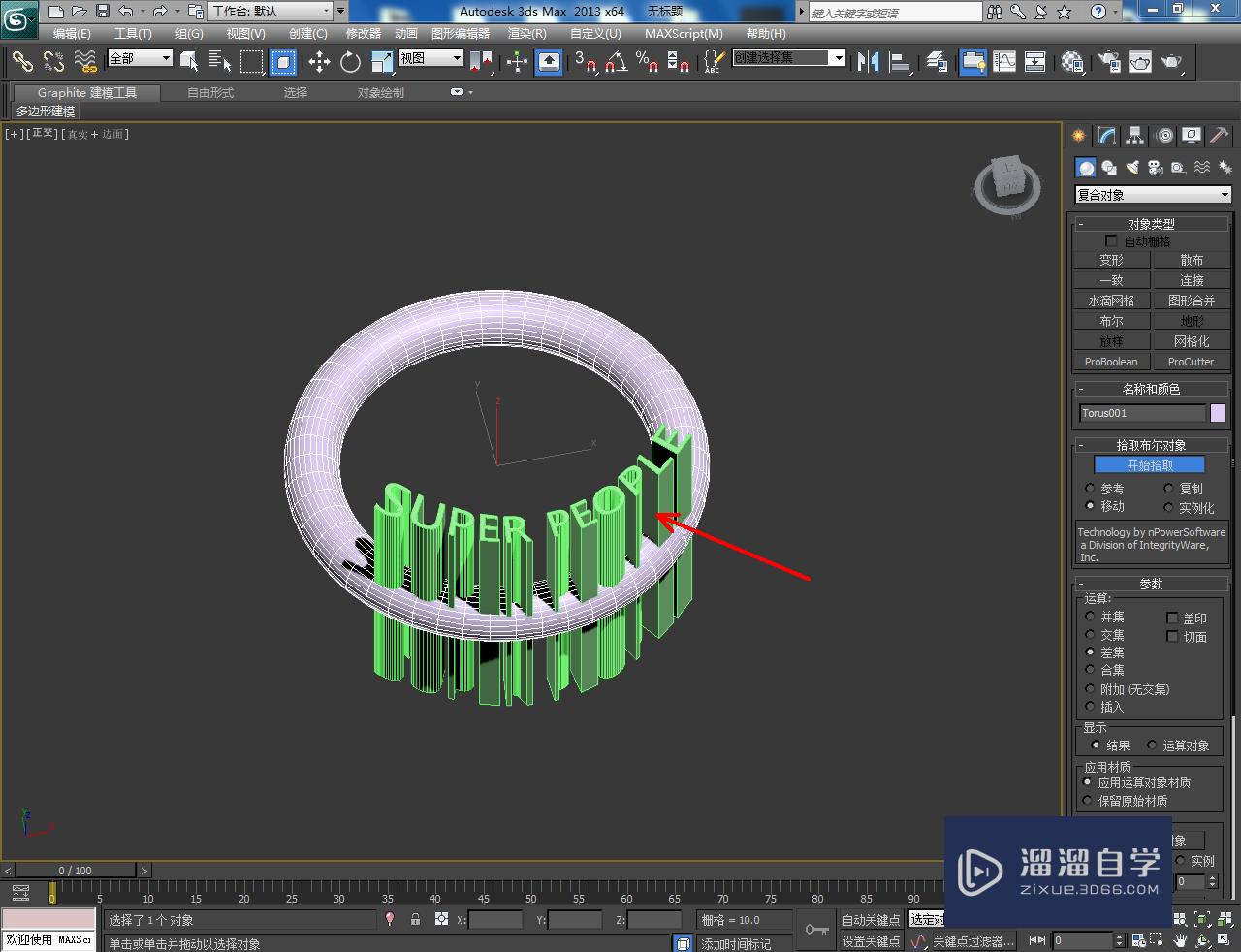The image size is (1241, 952).
Task: Open the Curve Editor icon
Action: [1004, 62]
